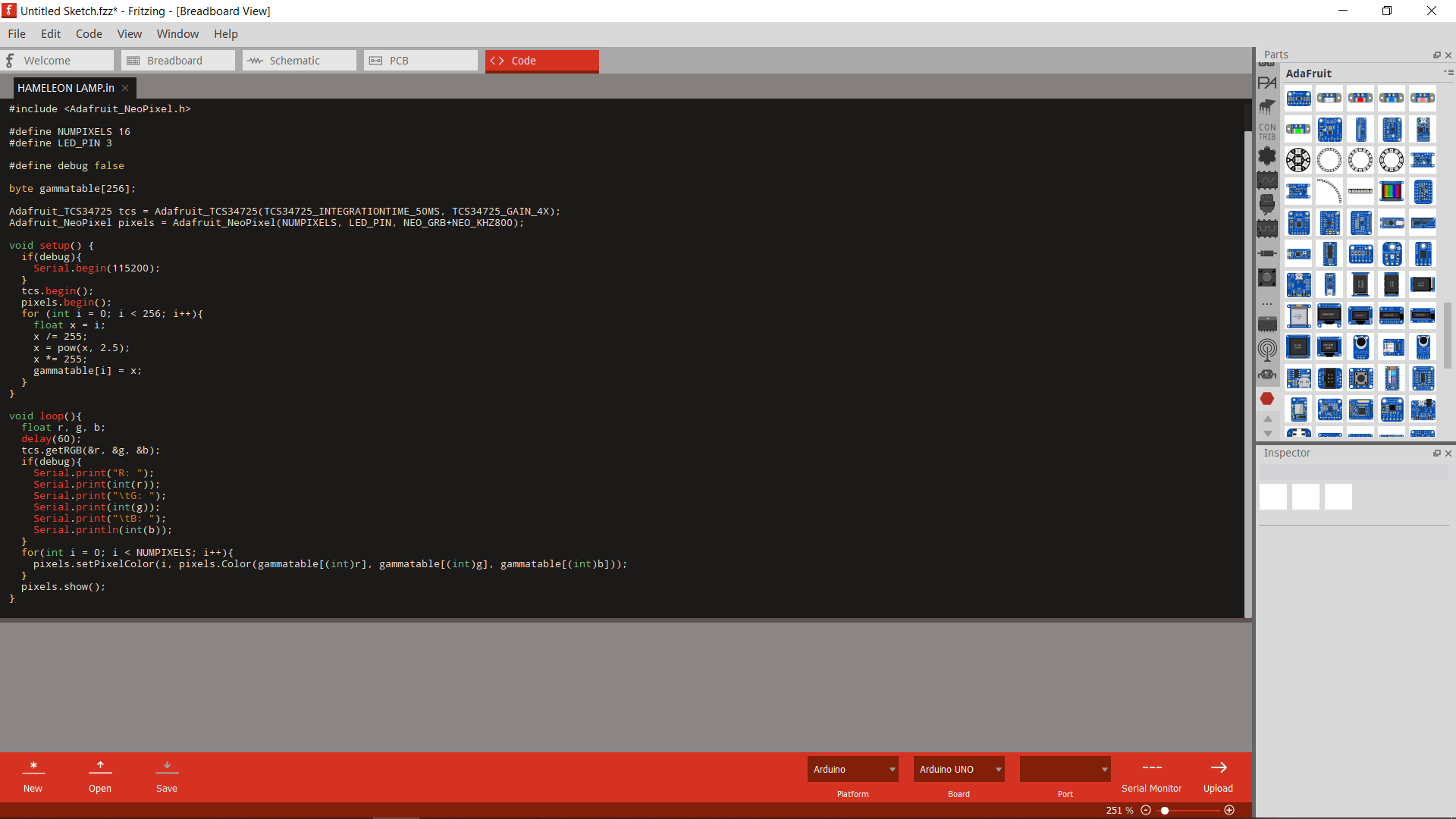1456x819 pixels.
Task: Open the PA parts bin
Action: (x=1267, y=83)
